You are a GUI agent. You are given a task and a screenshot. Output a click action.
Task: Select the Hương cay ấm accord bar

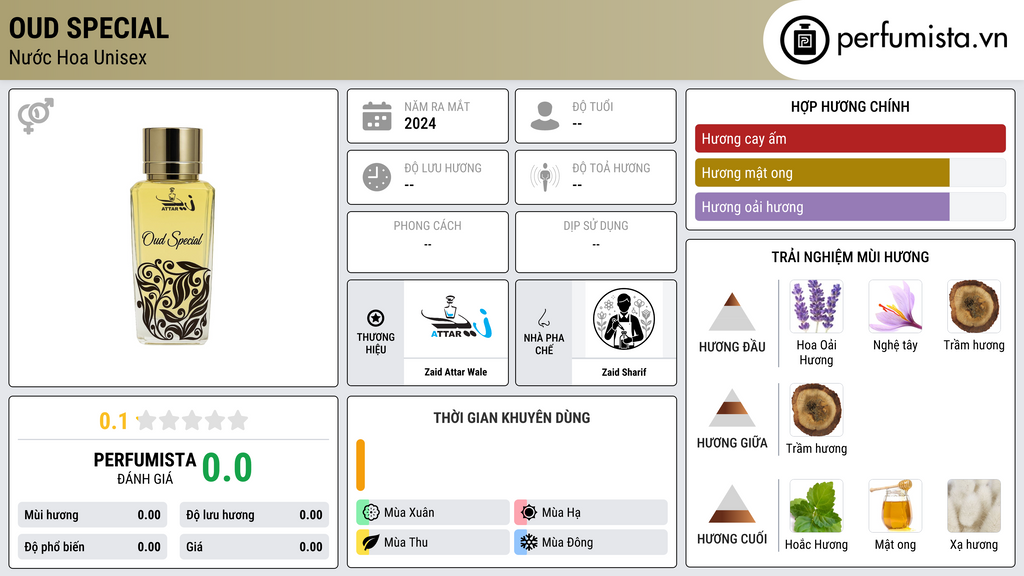850,138
